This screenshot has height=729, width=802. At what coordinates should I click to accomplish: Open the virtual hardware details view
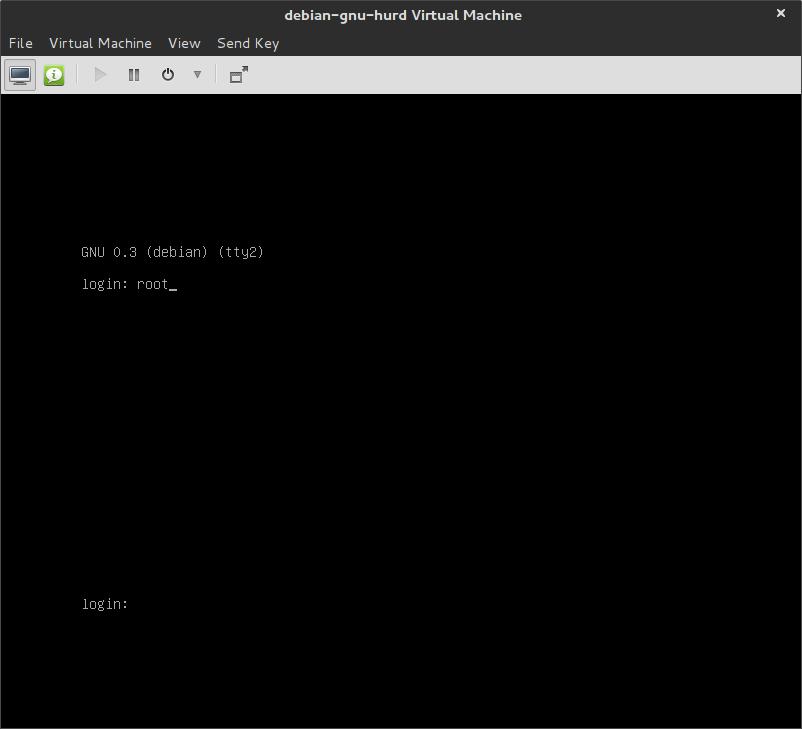click(x=54, y=75)
